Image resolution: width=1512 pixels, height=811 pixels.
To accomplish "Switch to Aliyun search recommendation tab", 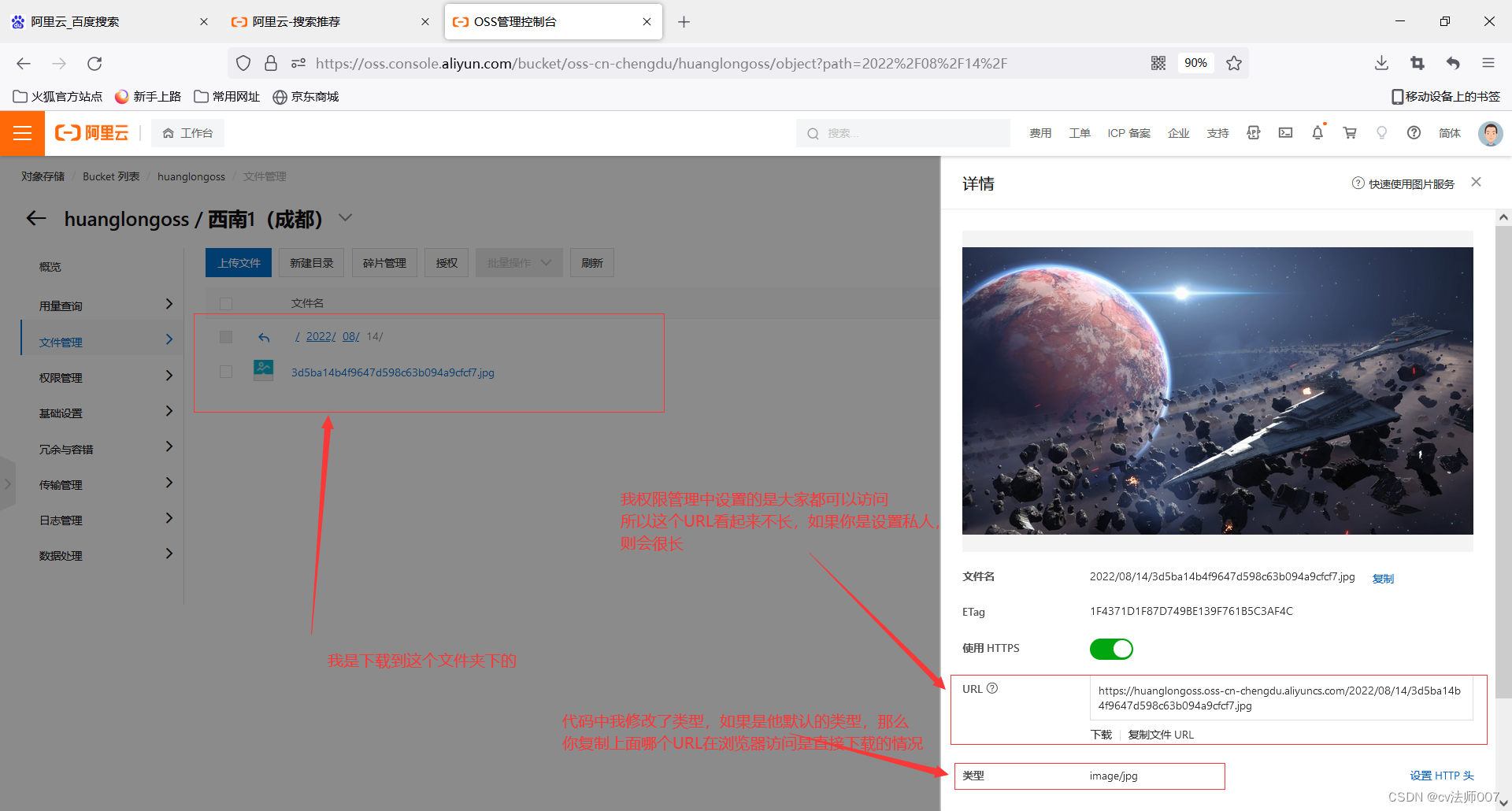I will coord(331,22).
